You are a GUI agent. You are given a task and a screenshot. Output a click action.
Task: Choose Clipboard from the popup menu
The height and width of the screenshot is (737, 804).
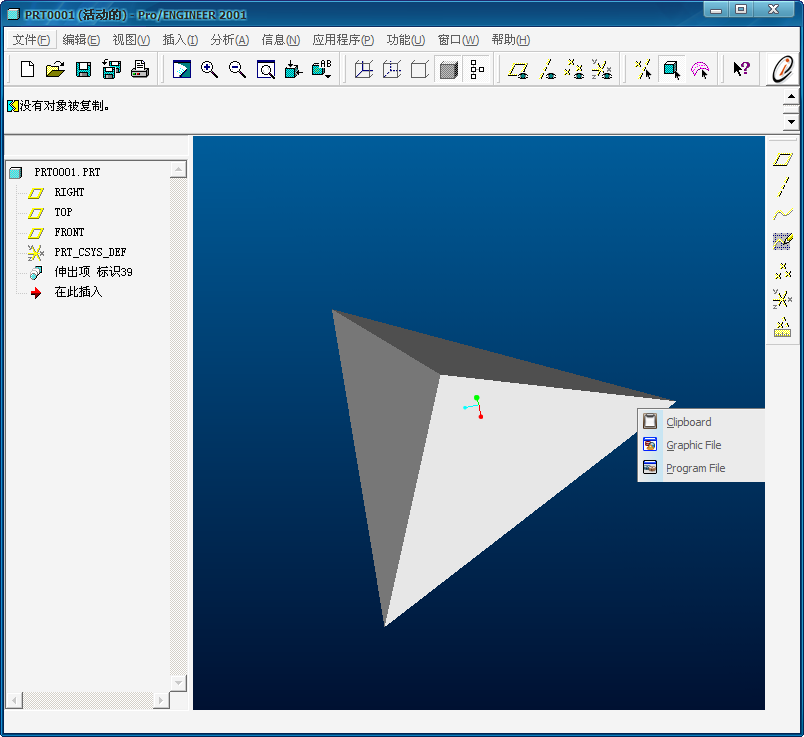[701, 422]
